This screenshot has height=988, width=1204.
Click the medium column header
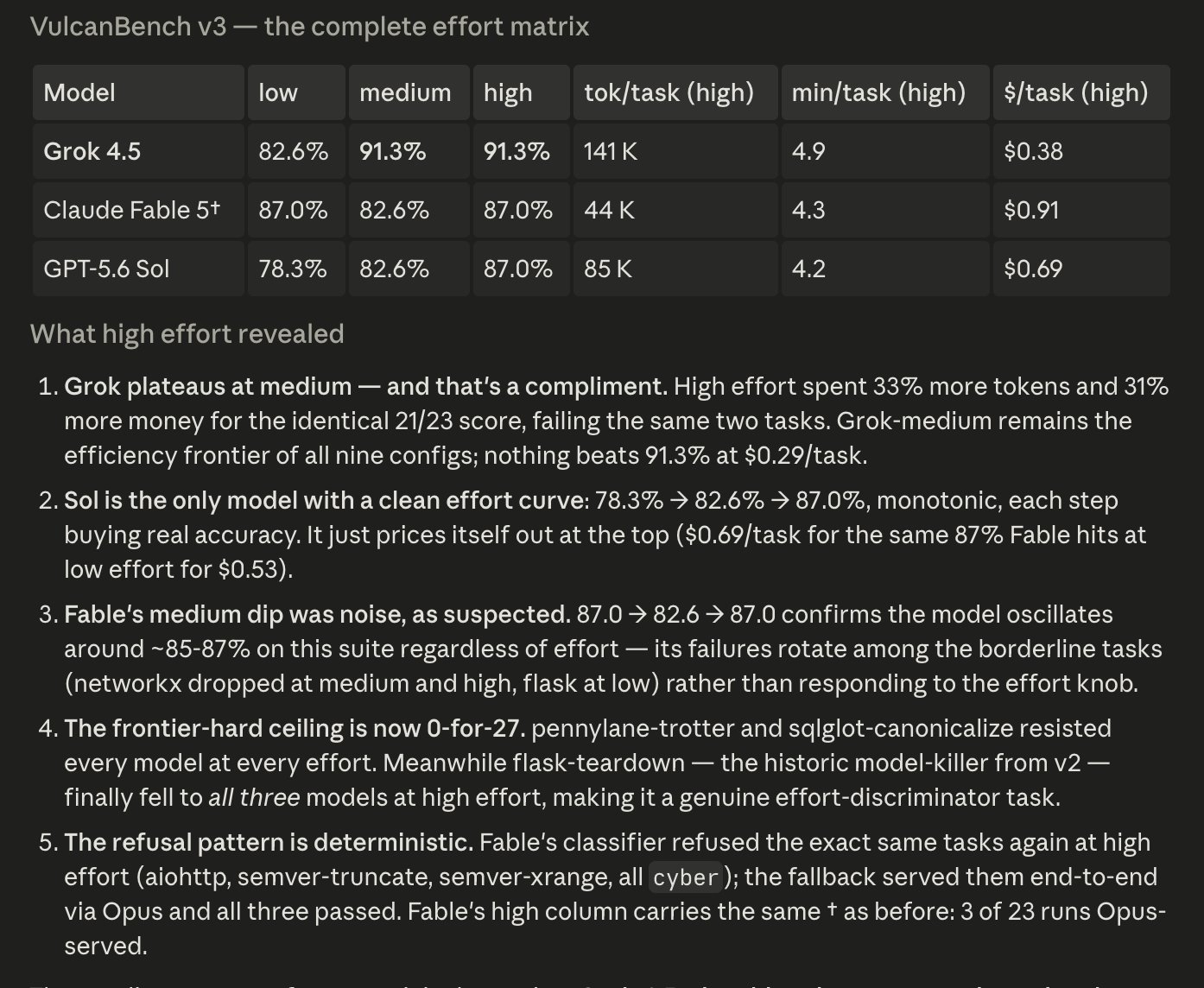tap(409, 92)
